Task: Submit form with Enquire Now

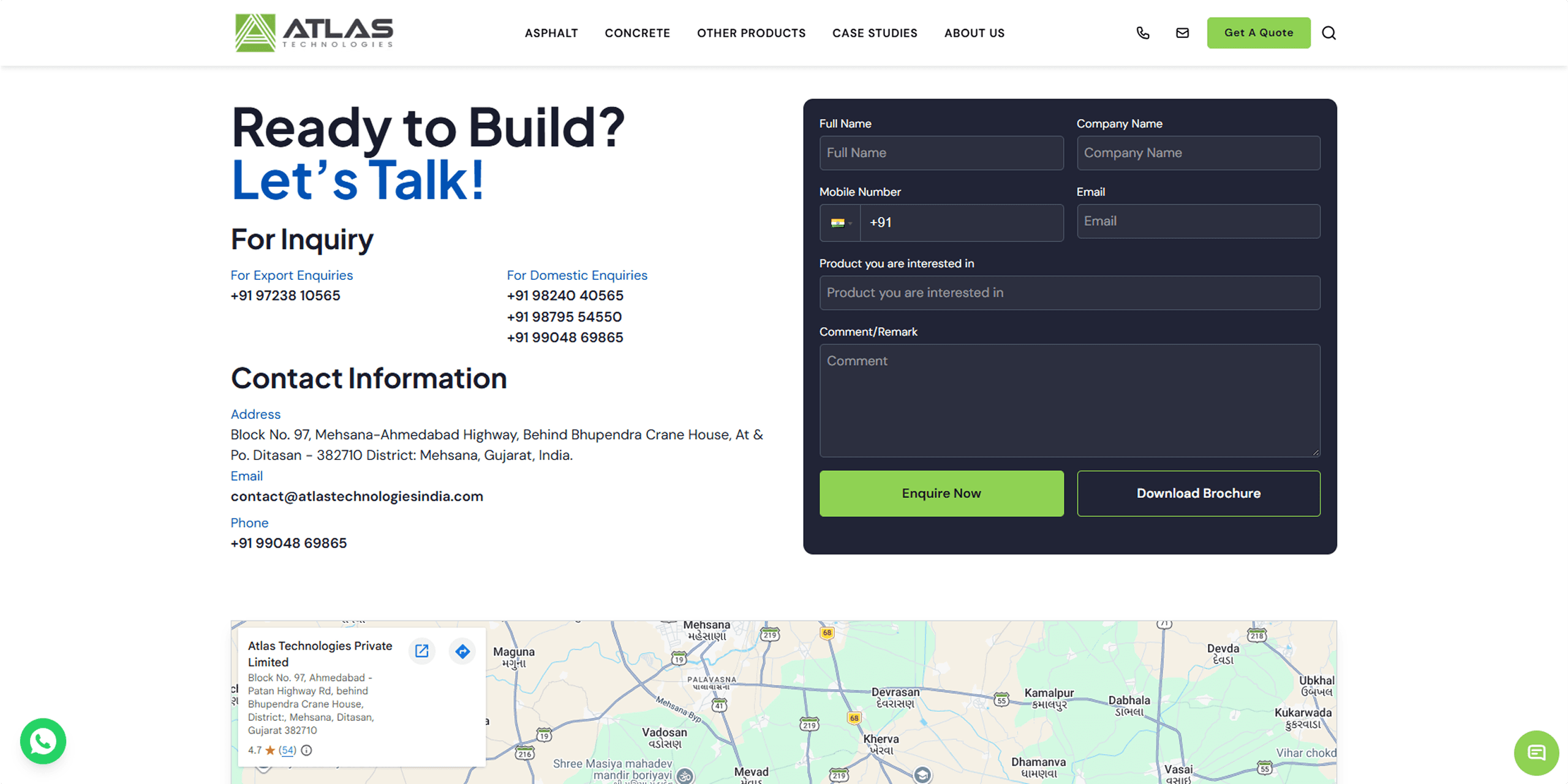Action: coord(941,494)
